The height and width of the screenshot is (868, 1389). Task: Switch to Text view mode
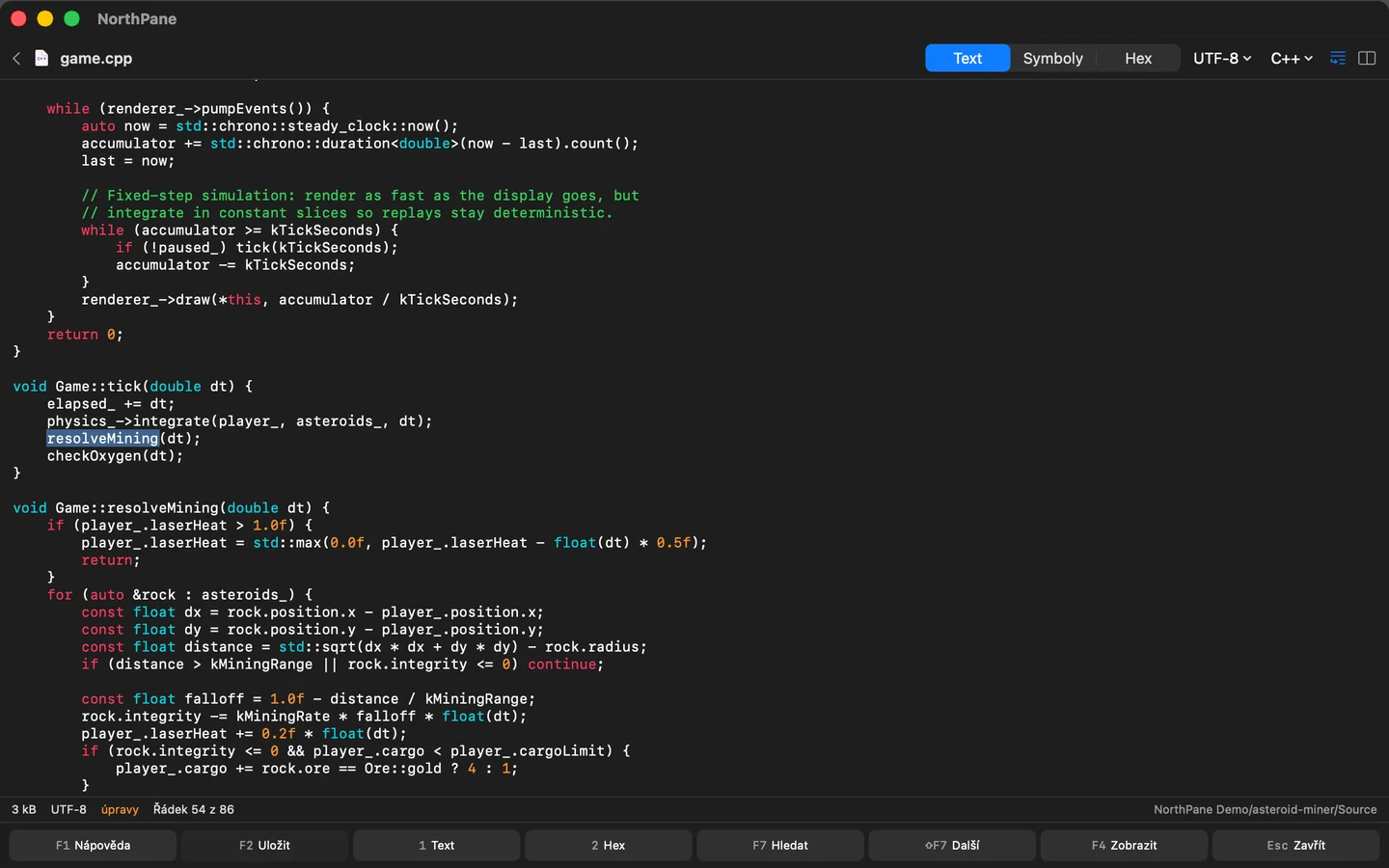[967, 58]
